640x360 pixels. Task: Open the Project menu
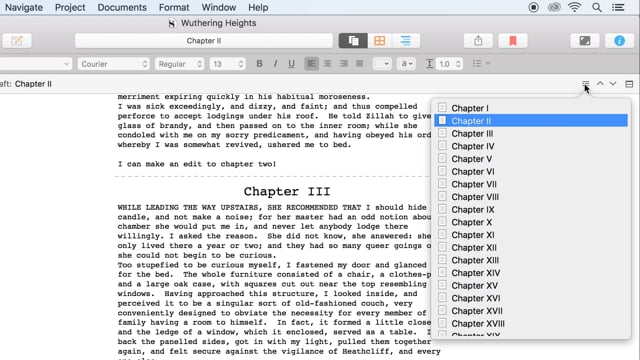[x=70, y=7]
